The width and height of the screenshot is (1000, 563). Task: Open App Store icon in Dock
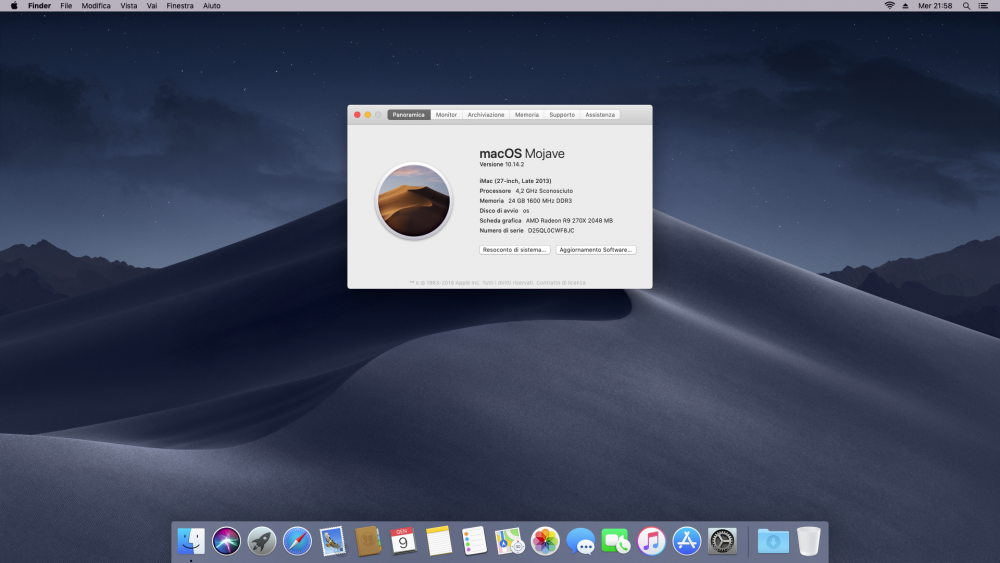[x=687, y=541]
